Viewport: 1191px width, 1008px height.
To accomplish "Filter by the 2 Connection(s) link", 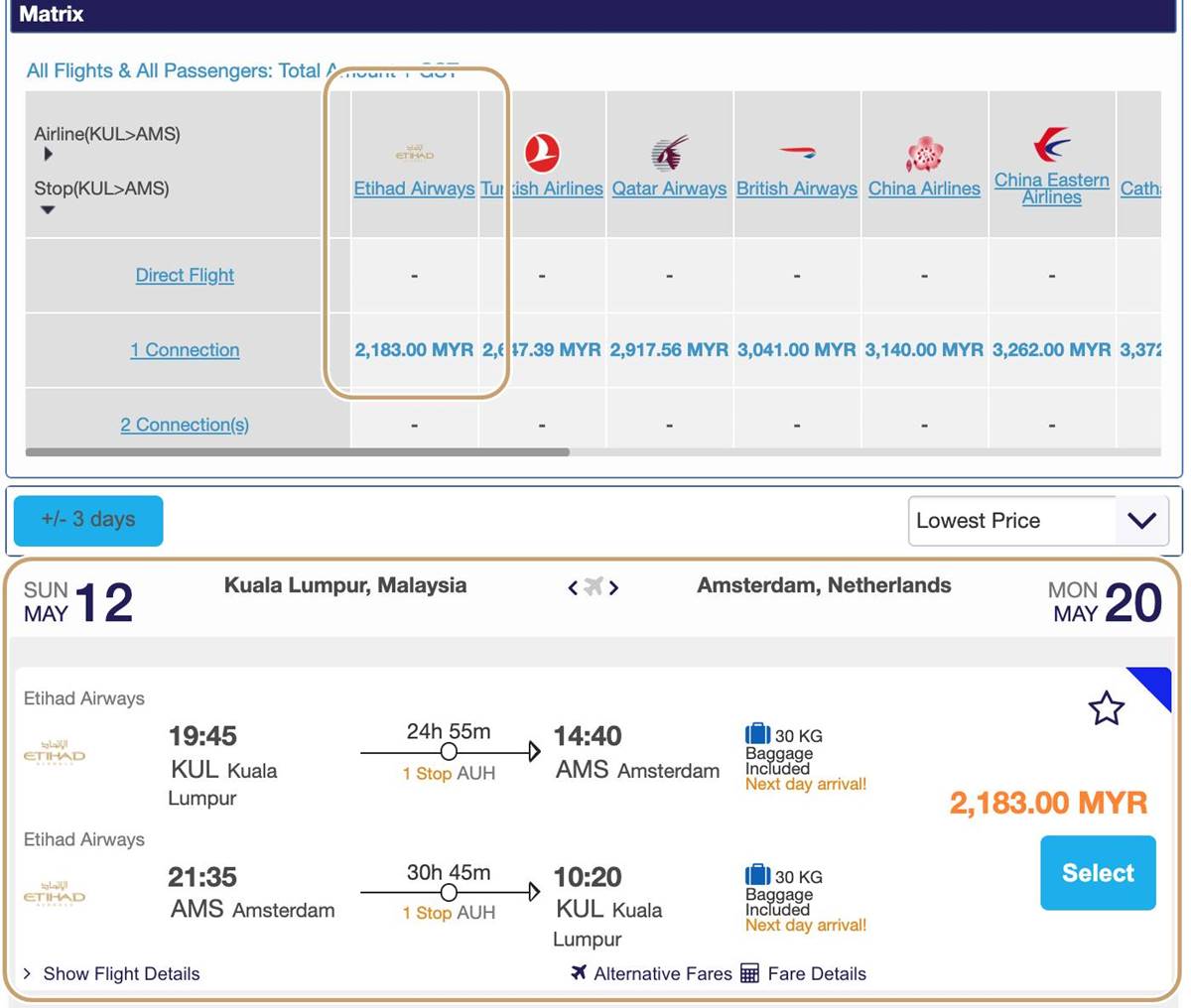I will pos(185,425).
